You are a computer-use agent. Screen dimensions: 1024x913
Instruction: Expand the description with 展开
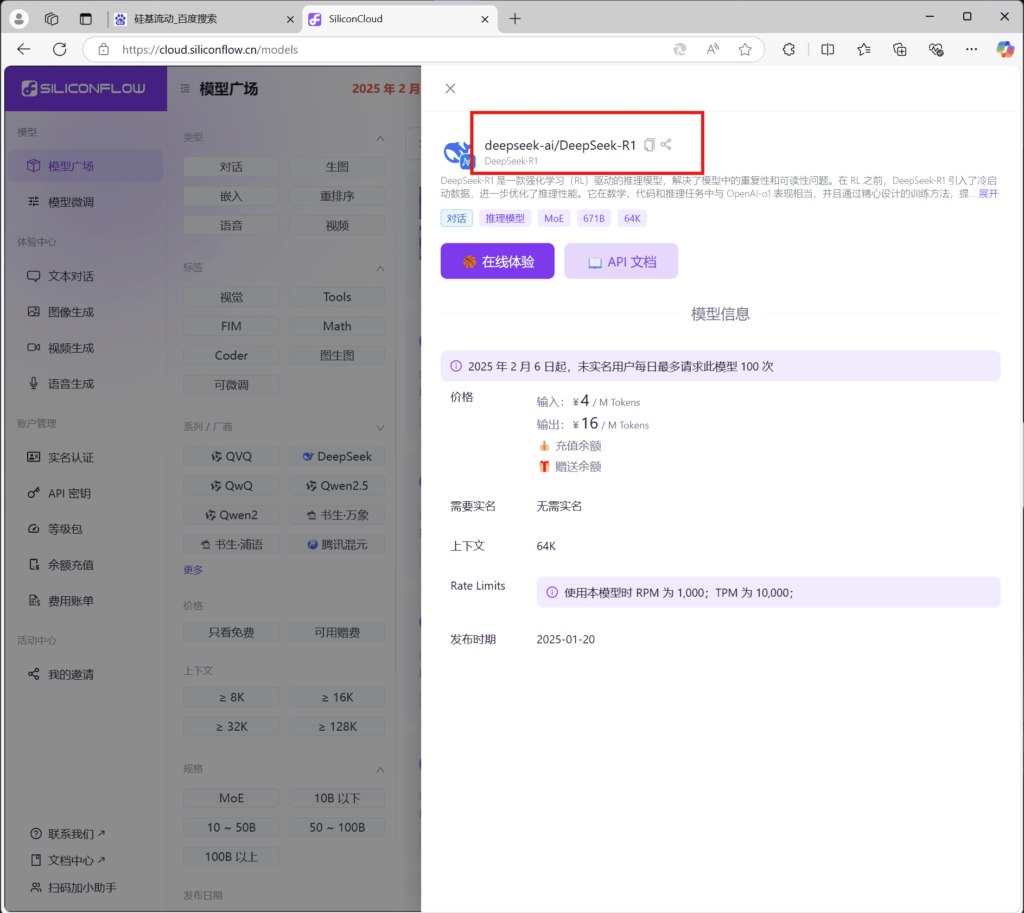(x=988, y=194)
